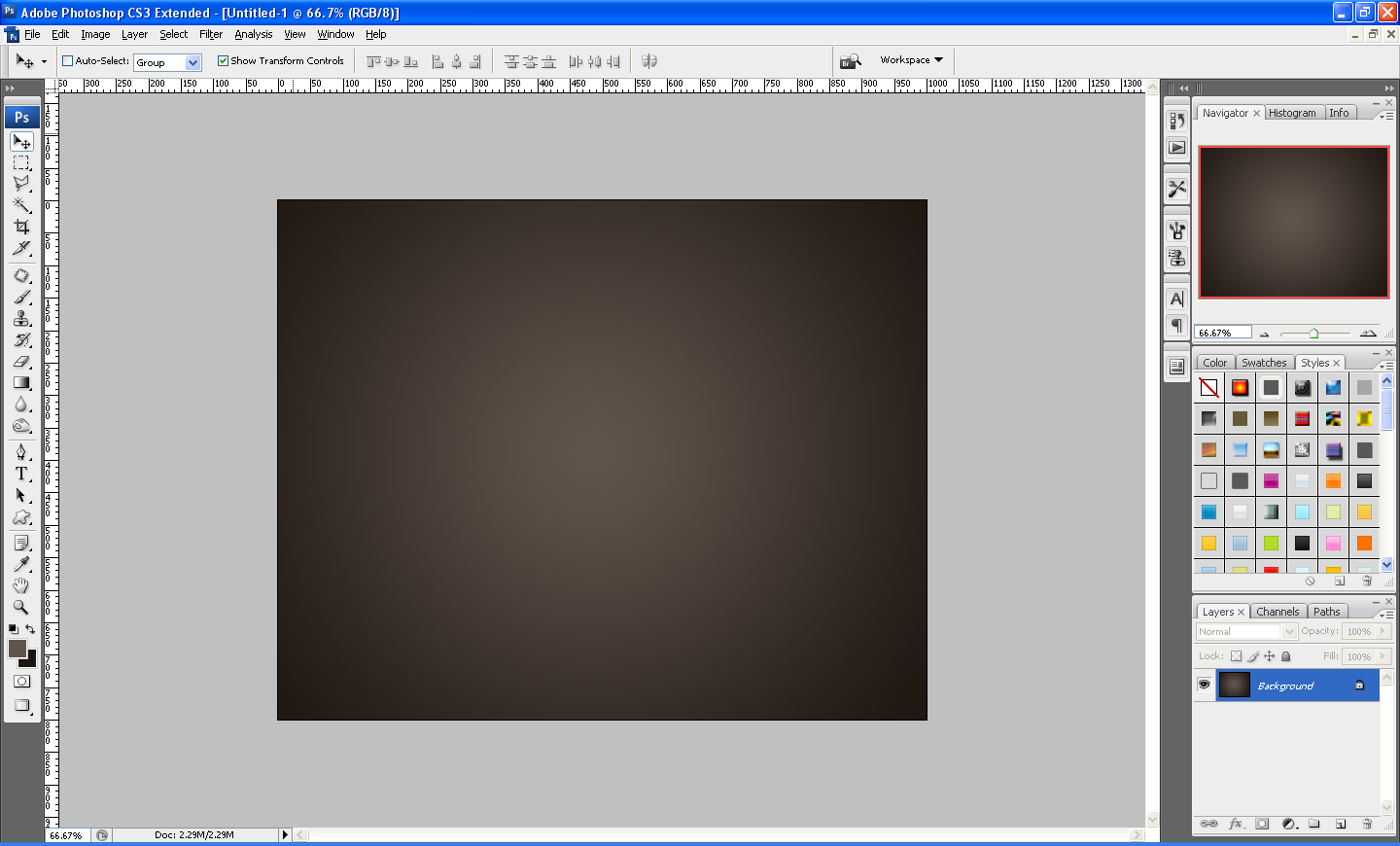Open the foreground color picker
1400x846 pixels.
coord(17,649)
